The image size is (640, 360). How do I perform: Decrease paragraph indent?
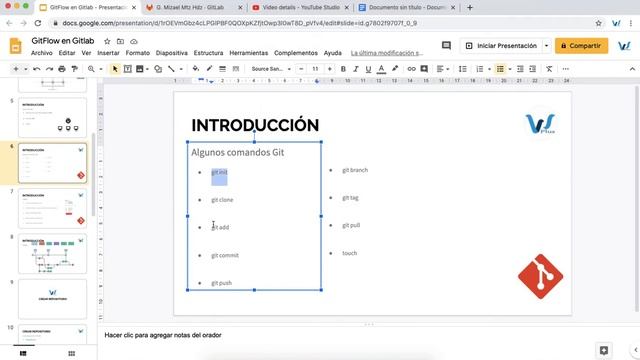point(520,69)
